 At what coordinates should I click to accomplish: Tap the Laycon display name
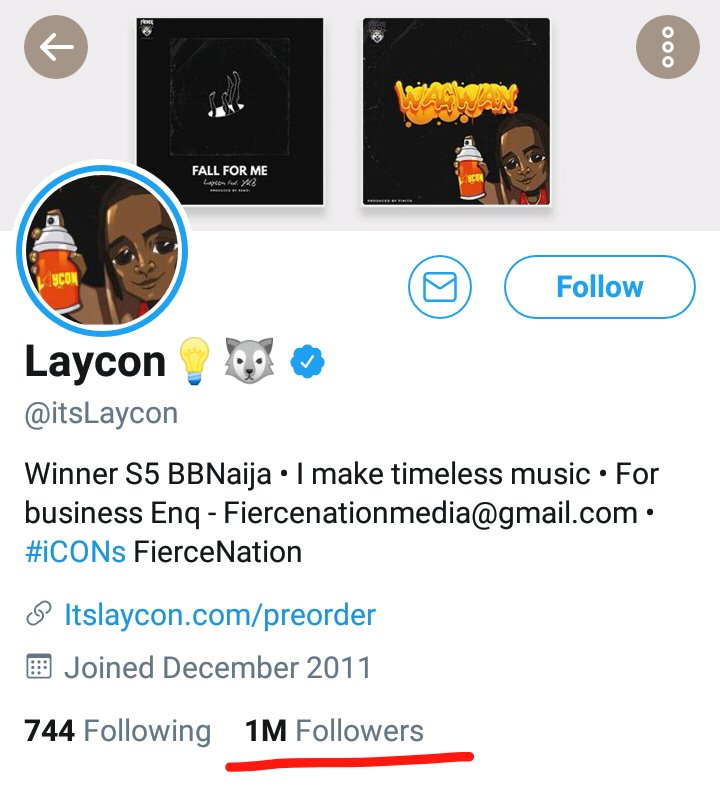(x=95, y=361)
